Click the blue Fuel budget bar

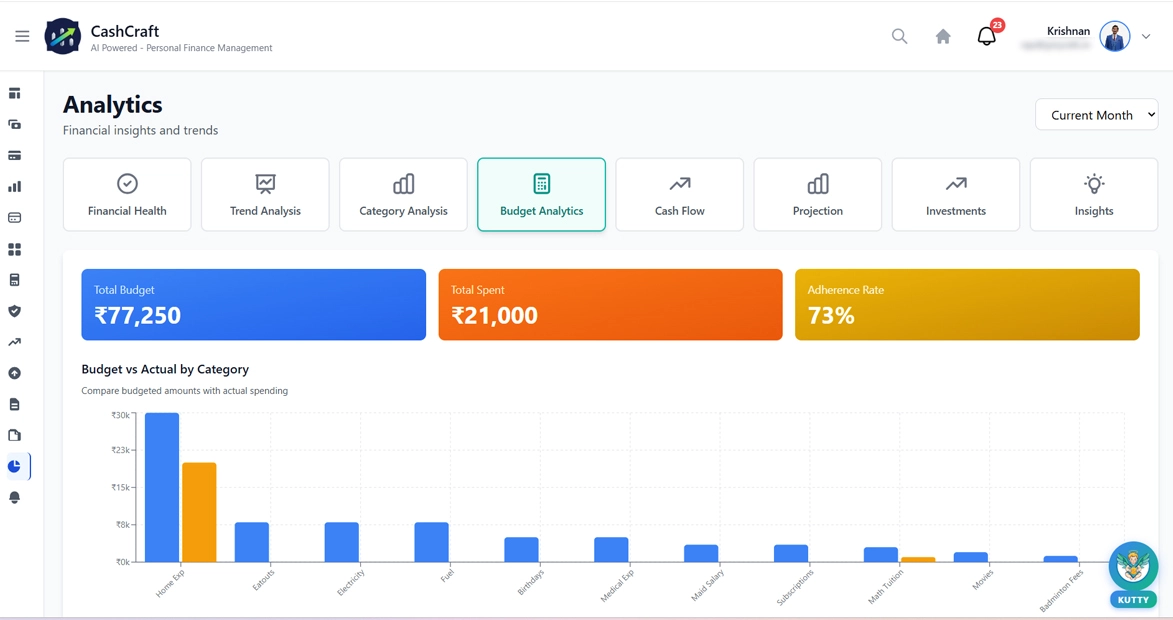(432, 542)
